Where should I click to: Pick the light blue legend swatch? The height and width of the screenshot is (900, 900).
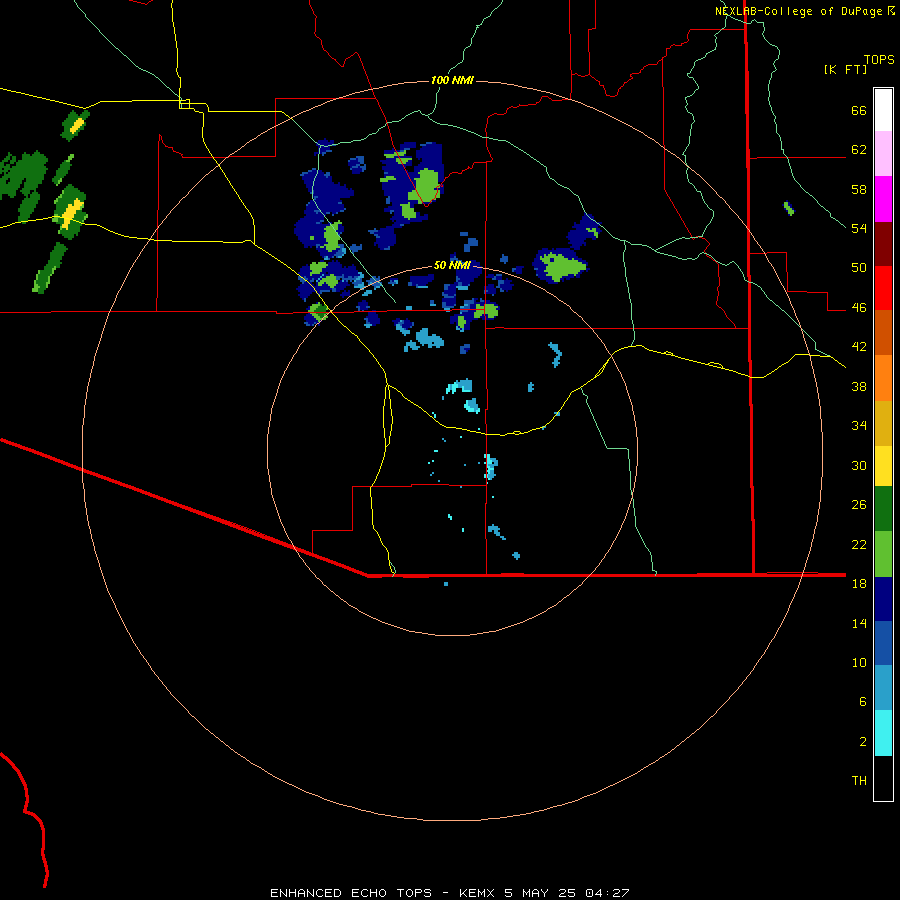[883, 688]
